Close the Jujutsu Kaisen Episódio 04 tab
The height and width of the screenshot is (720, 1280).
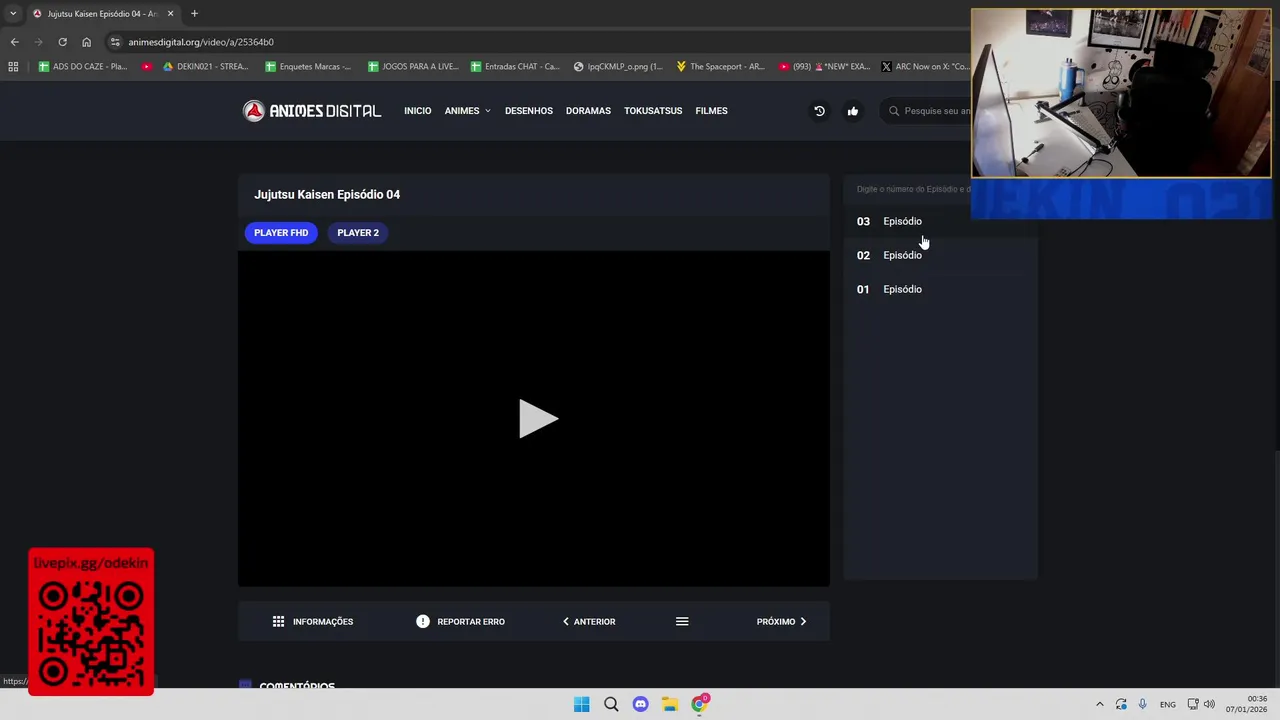click(170, 14)
